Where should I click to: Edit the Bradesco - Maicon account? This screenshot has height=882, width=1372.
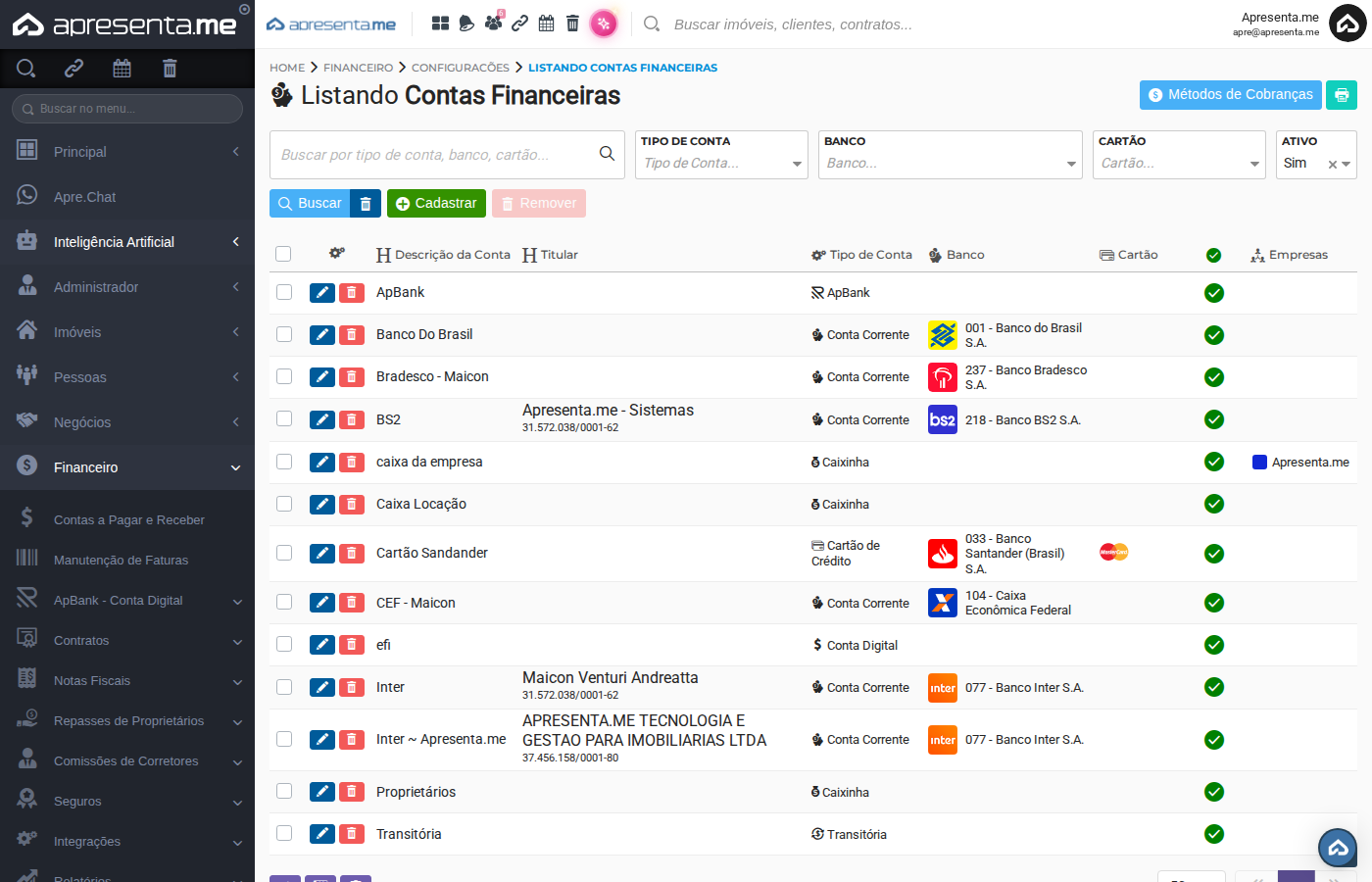(322, 377)
